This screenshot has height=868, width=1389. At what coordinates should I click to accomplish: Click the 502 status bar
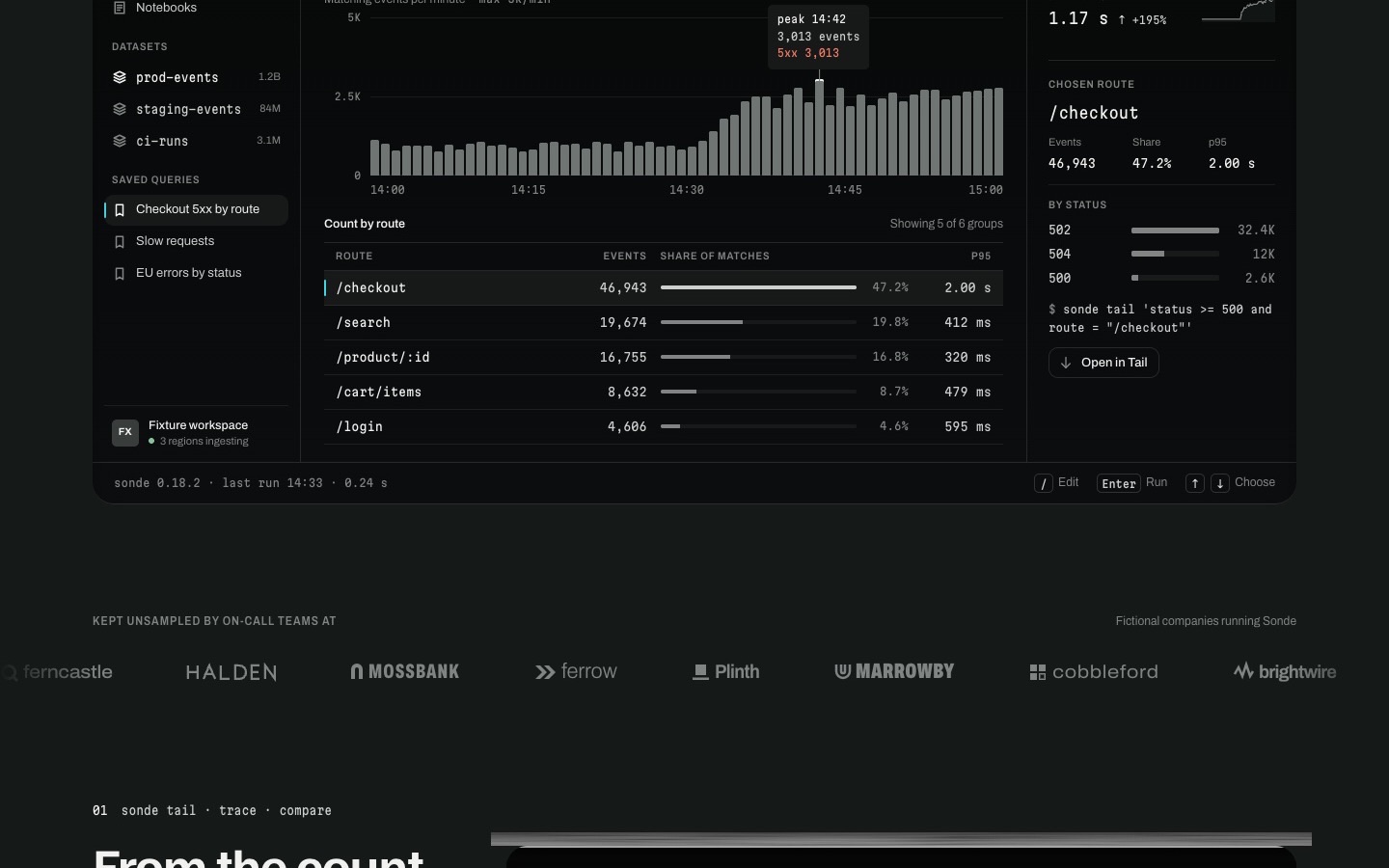click(1175, 231)
